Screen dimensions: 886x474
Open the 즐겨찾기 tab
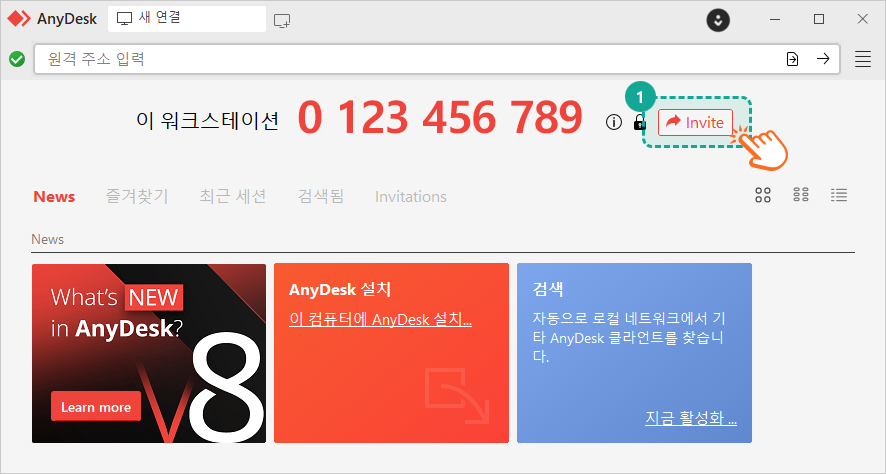pyautogui.click(x=137, y=196)
